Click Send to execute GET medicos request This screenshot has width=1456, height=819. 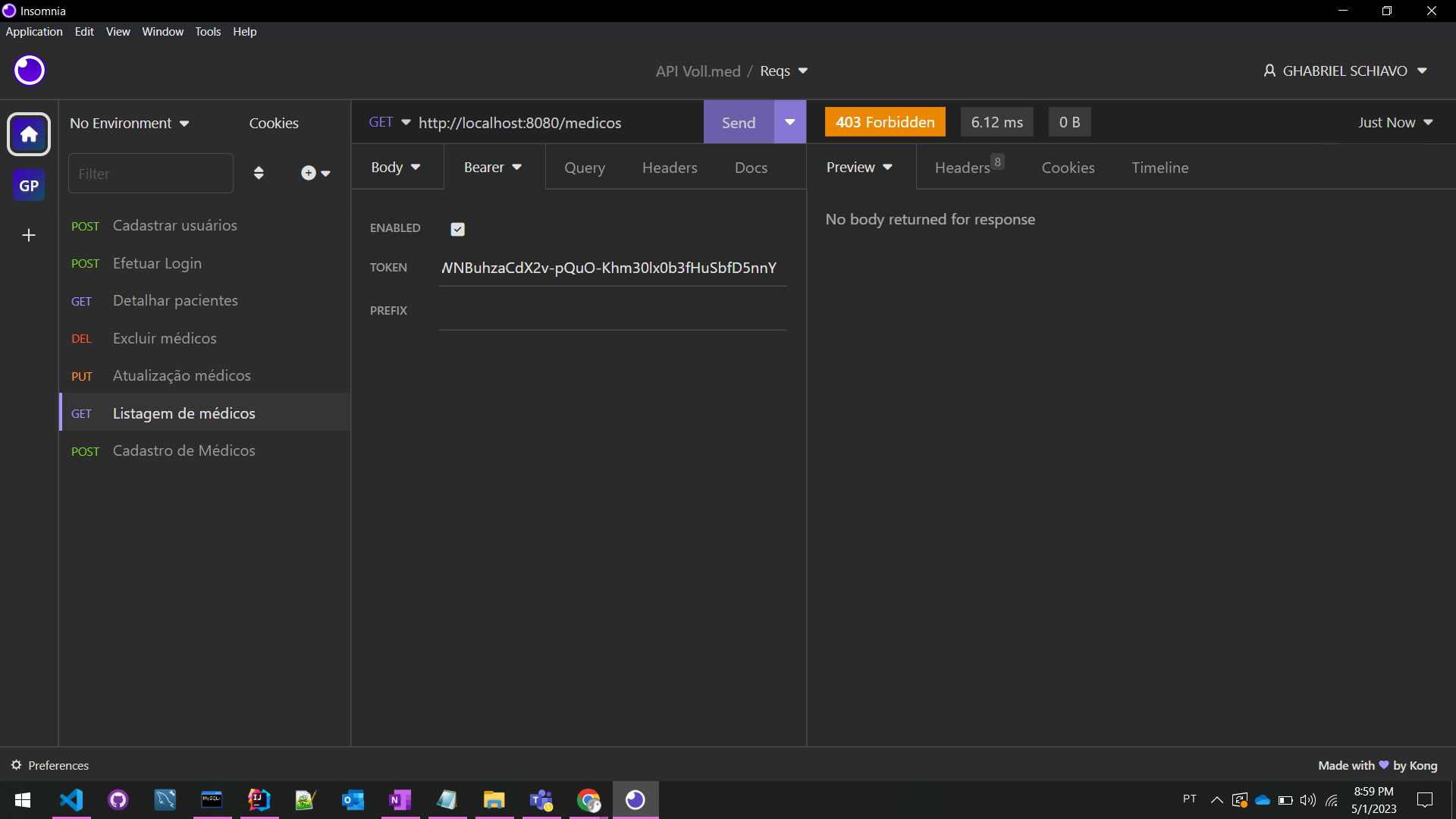pyautogui.click(x=739, y=121)
